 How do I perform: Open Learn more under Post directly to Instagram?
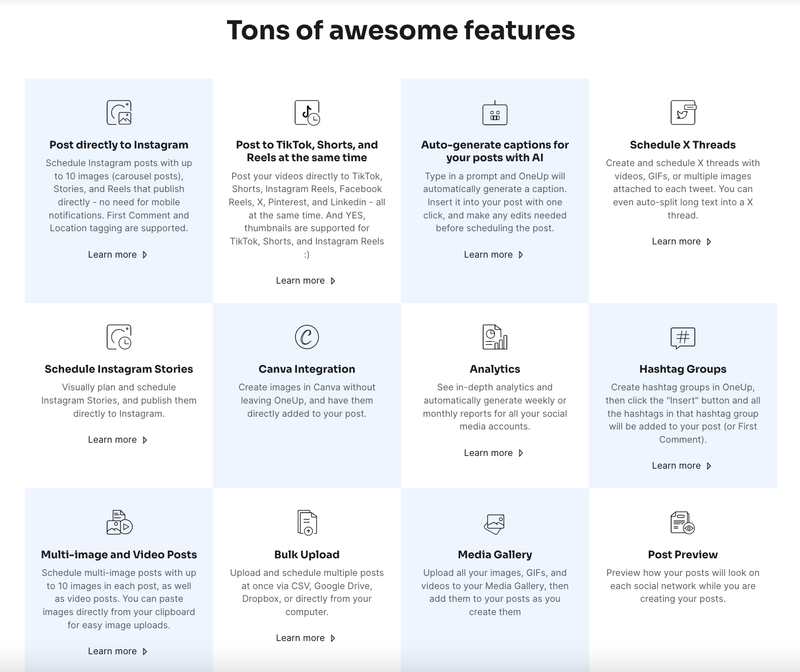[118, 255]
